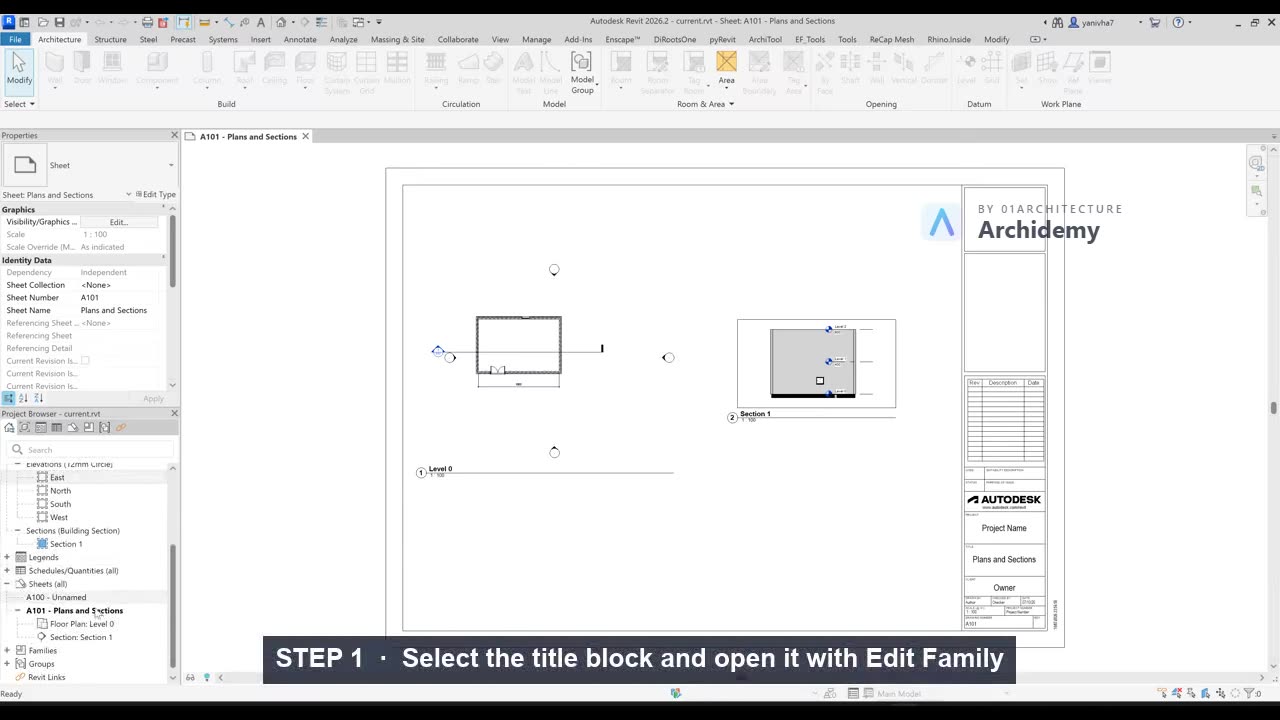The width and height of the screenshot is (1280, 720).
Task: Toggle the Current Revision Issued checkbox
Action: pos(85,361)
